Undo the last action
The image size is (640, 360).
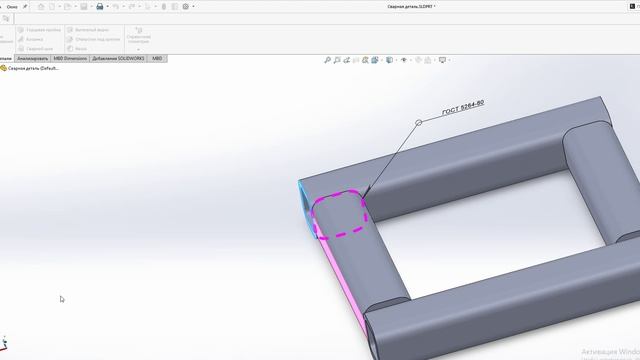click(116, 7)
